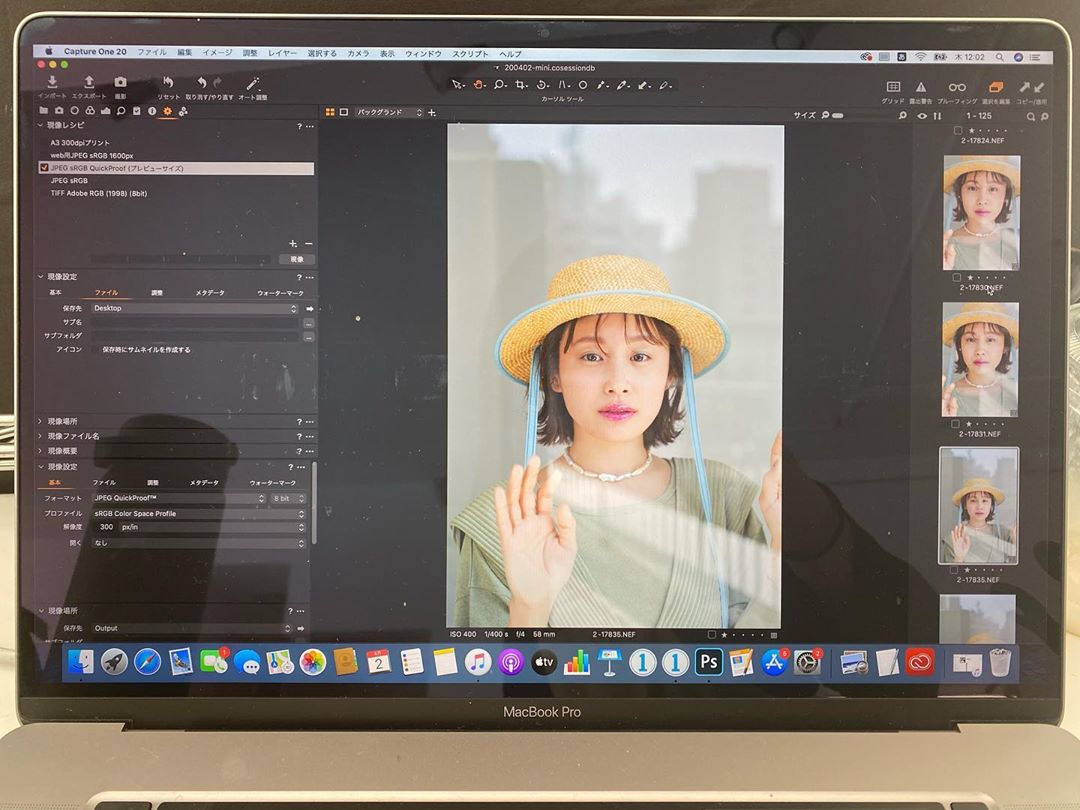
Task: Expand the 現像ファイル名 panel section
Action: tap(41, 436)
